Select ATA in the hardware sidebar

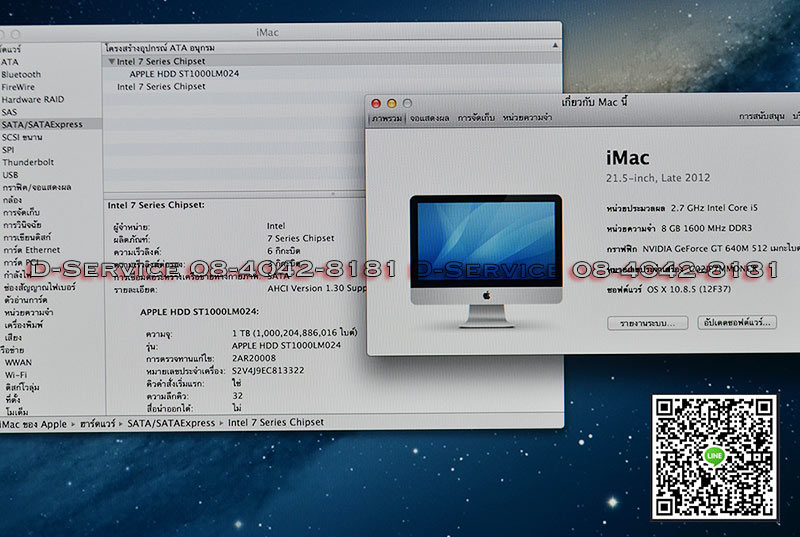[x=10, y=62]
